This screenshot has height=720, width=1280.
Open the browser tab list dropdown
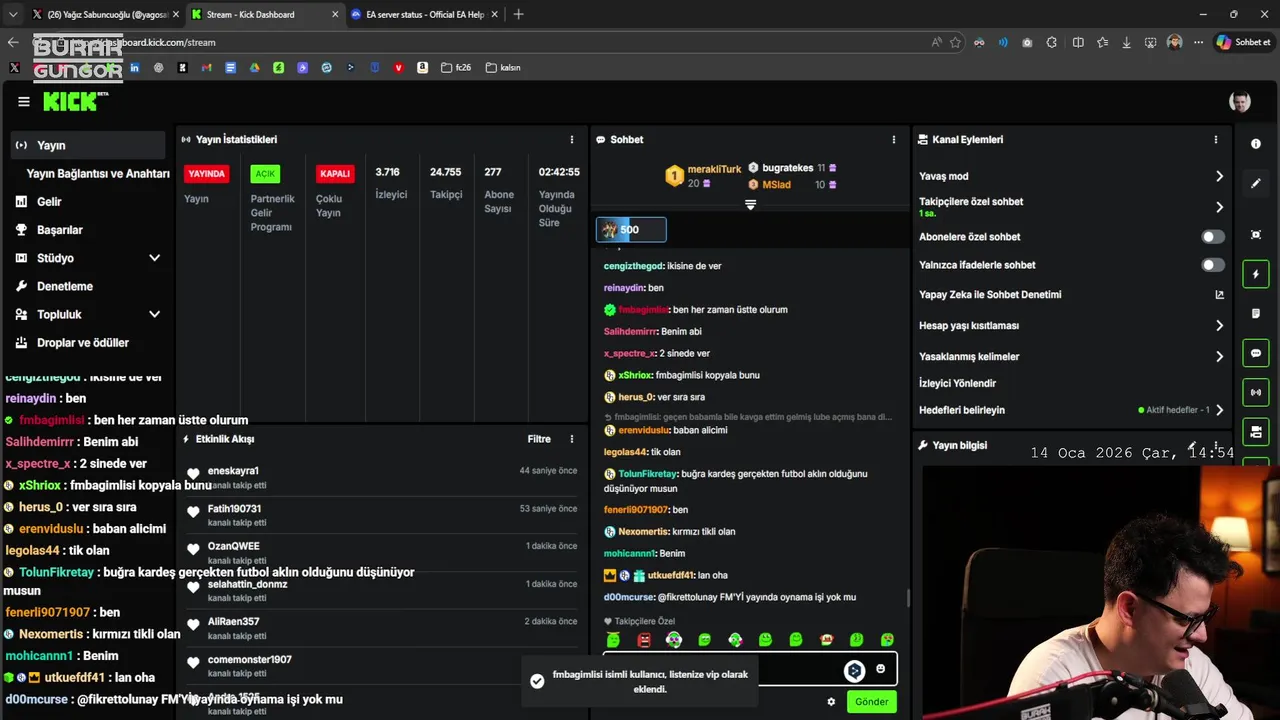pos(12,14)
